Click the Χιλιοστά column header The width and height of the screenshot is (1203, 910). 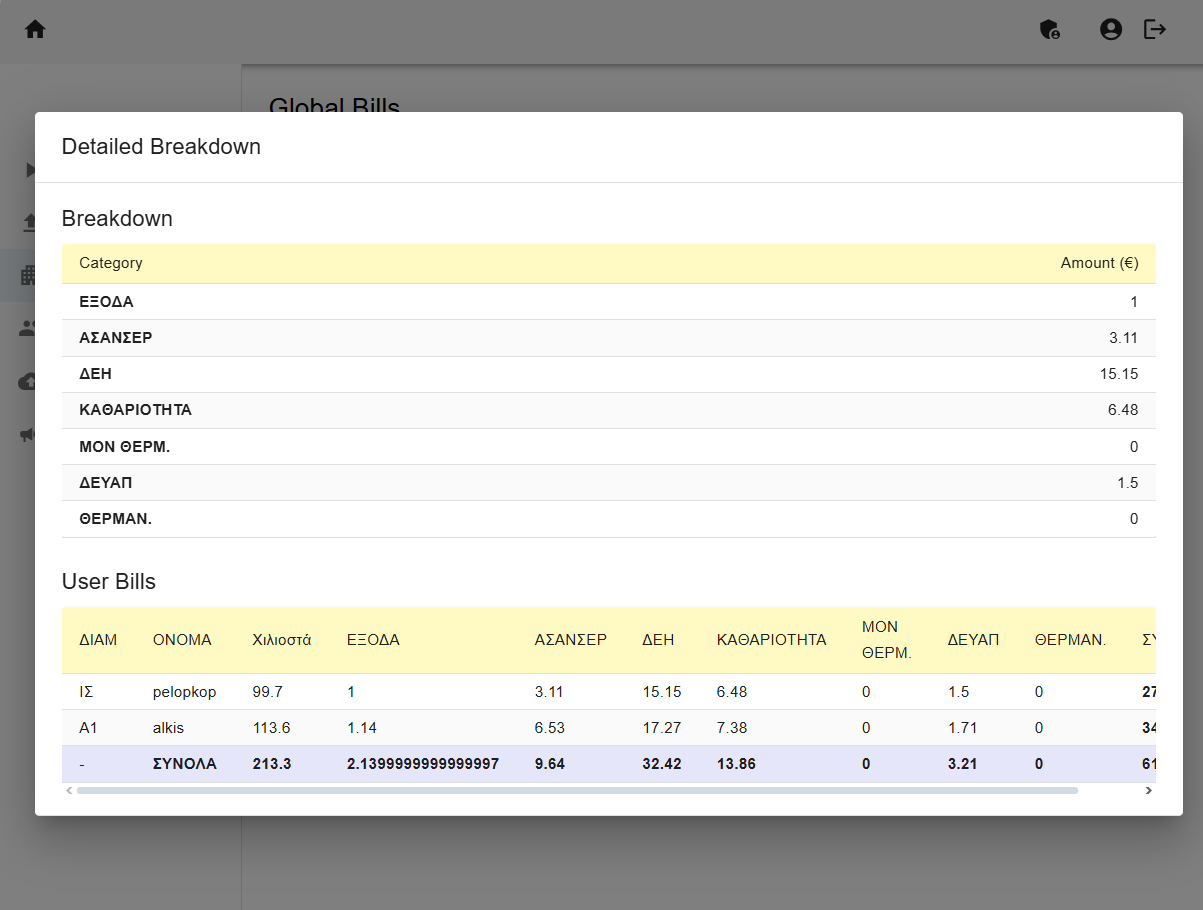(x=282, y=640)
